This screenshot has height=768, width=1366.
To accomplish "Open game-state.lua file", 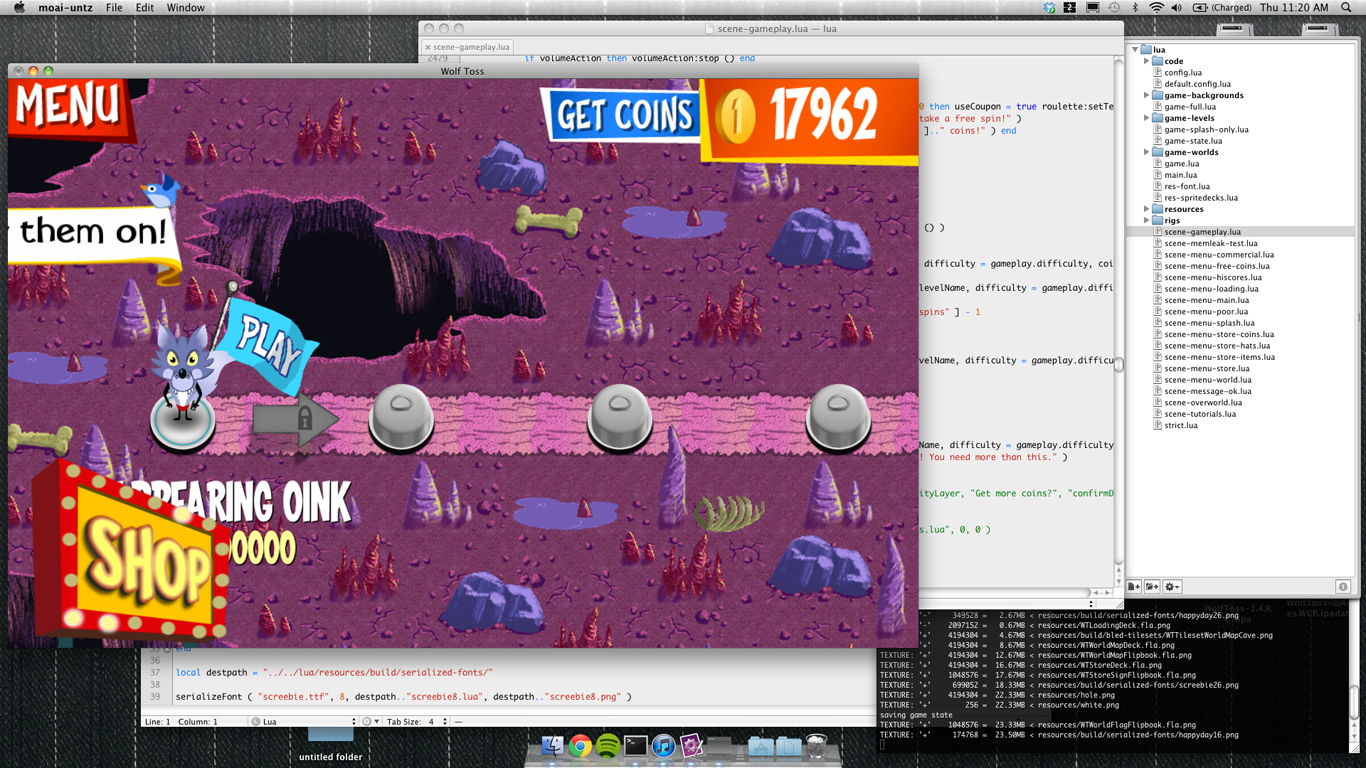I will (1193, 141).
